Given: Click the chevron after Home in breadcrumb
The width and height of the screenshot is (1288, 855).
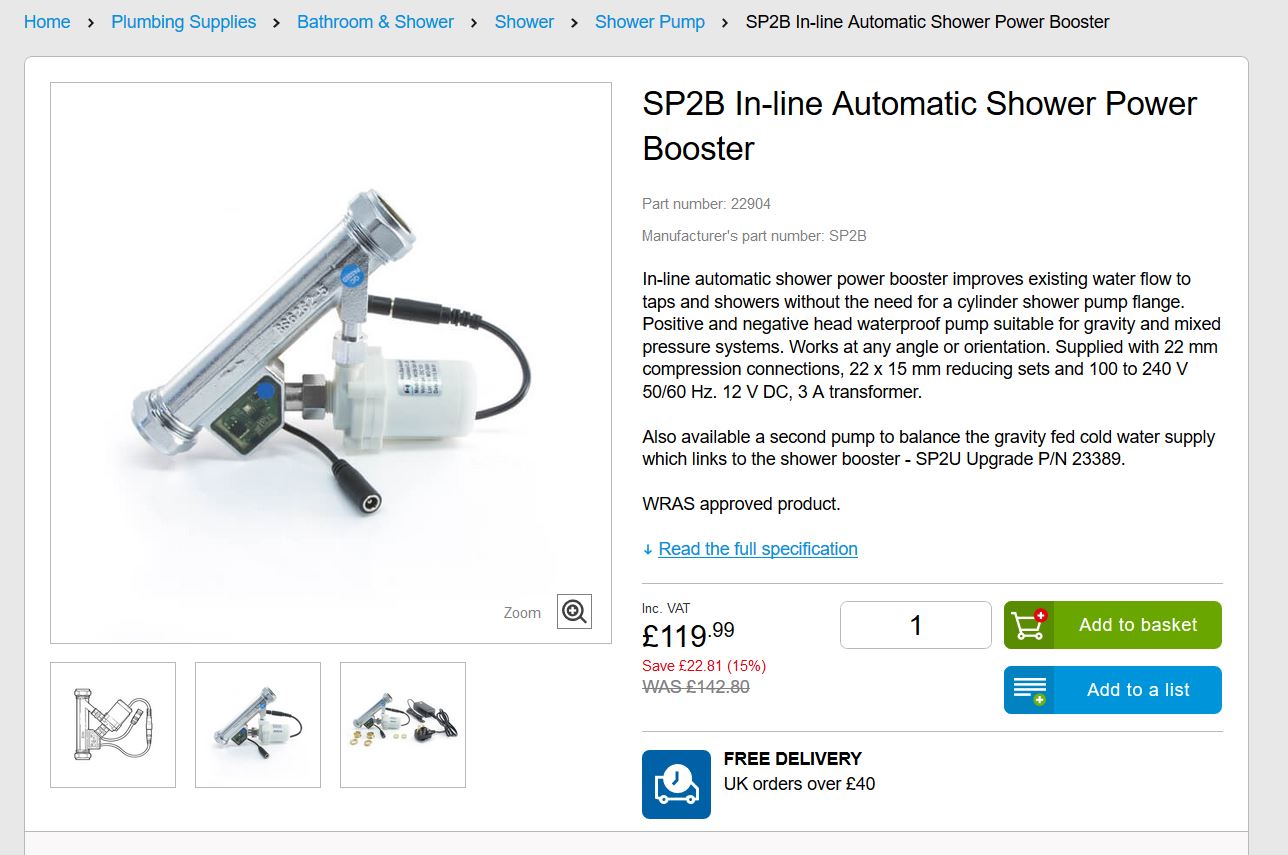Looking at the screenshot, I should click(x=91, y=22).
